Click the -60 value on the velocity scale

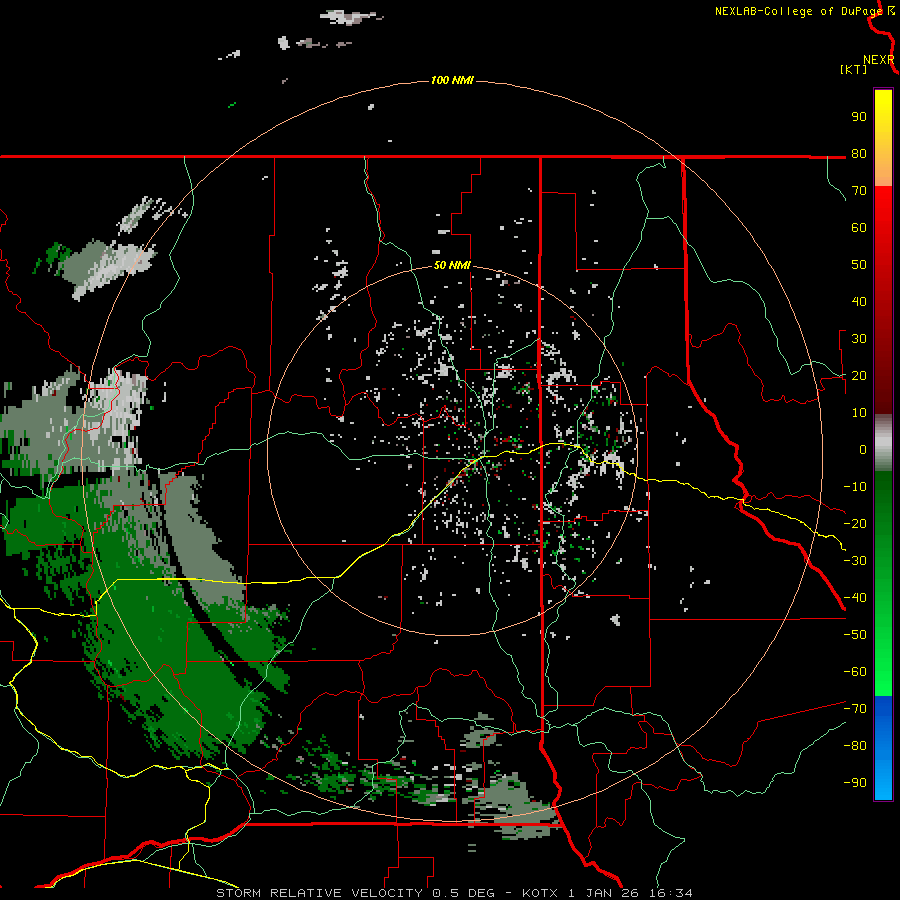click(855, 672)
